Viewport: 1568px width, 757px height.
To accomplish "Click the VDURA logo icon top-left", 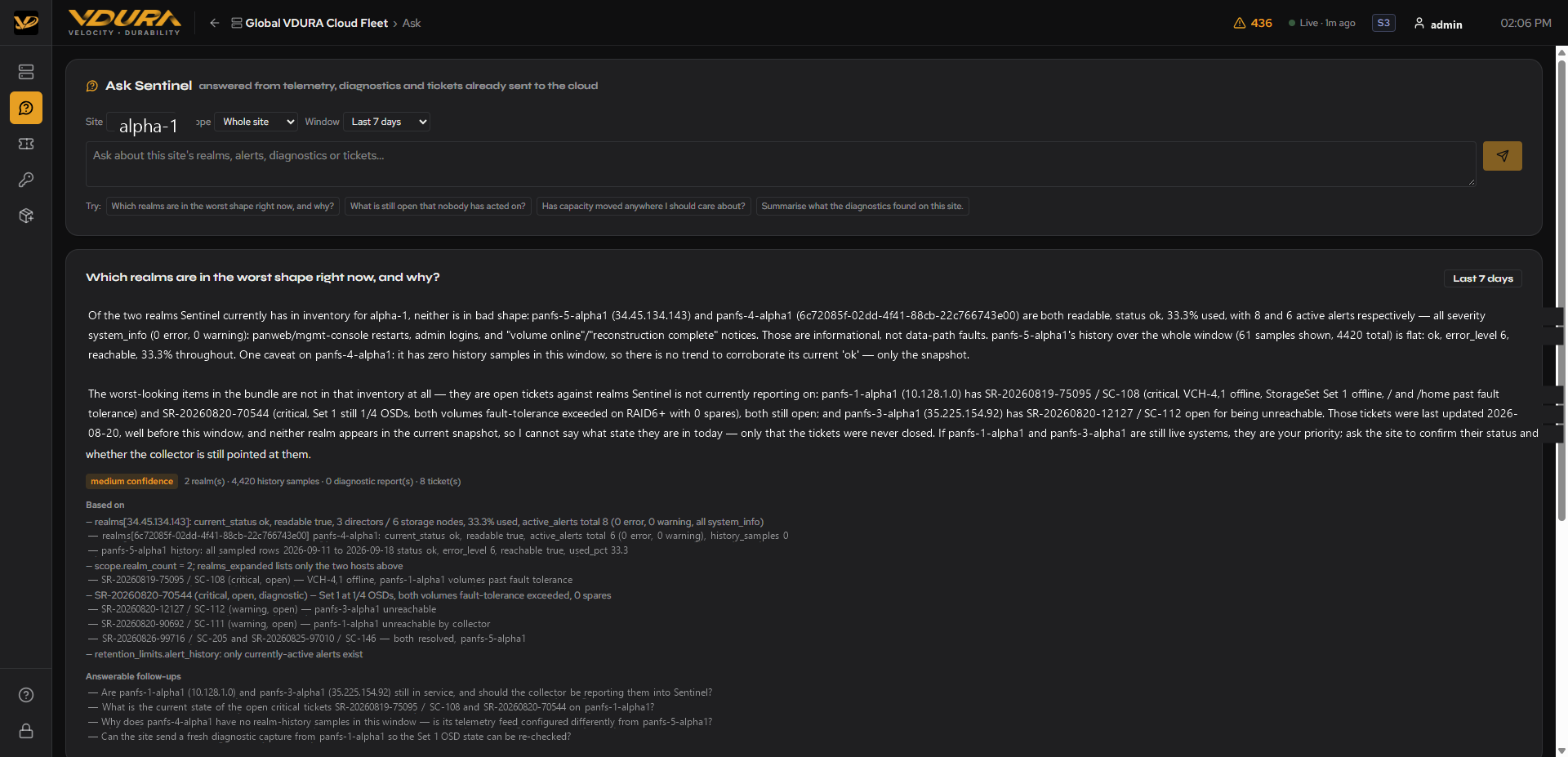I will click(26, 23).
